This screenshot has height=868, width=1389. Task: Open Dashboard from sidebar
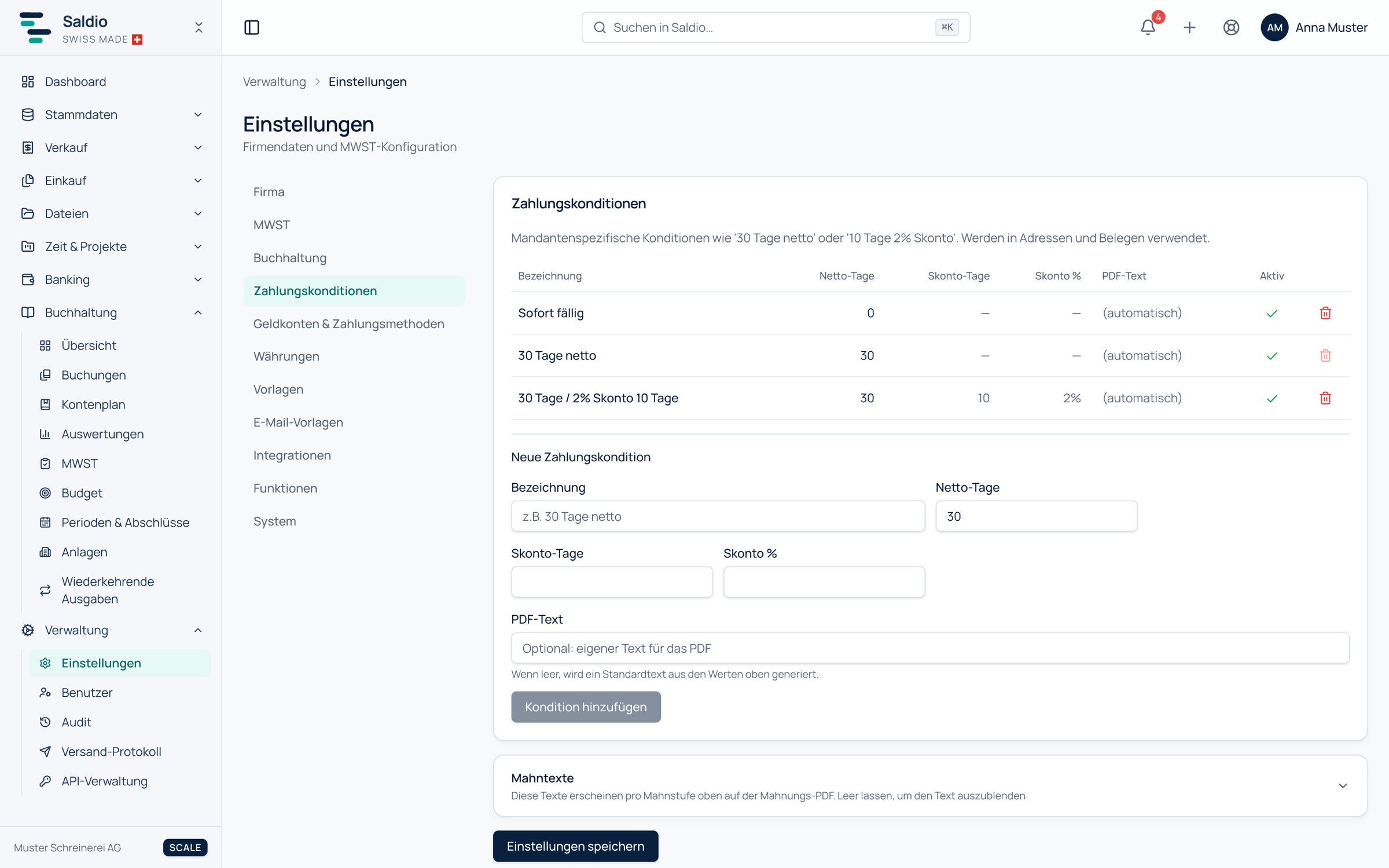click(x=111, y=82)
